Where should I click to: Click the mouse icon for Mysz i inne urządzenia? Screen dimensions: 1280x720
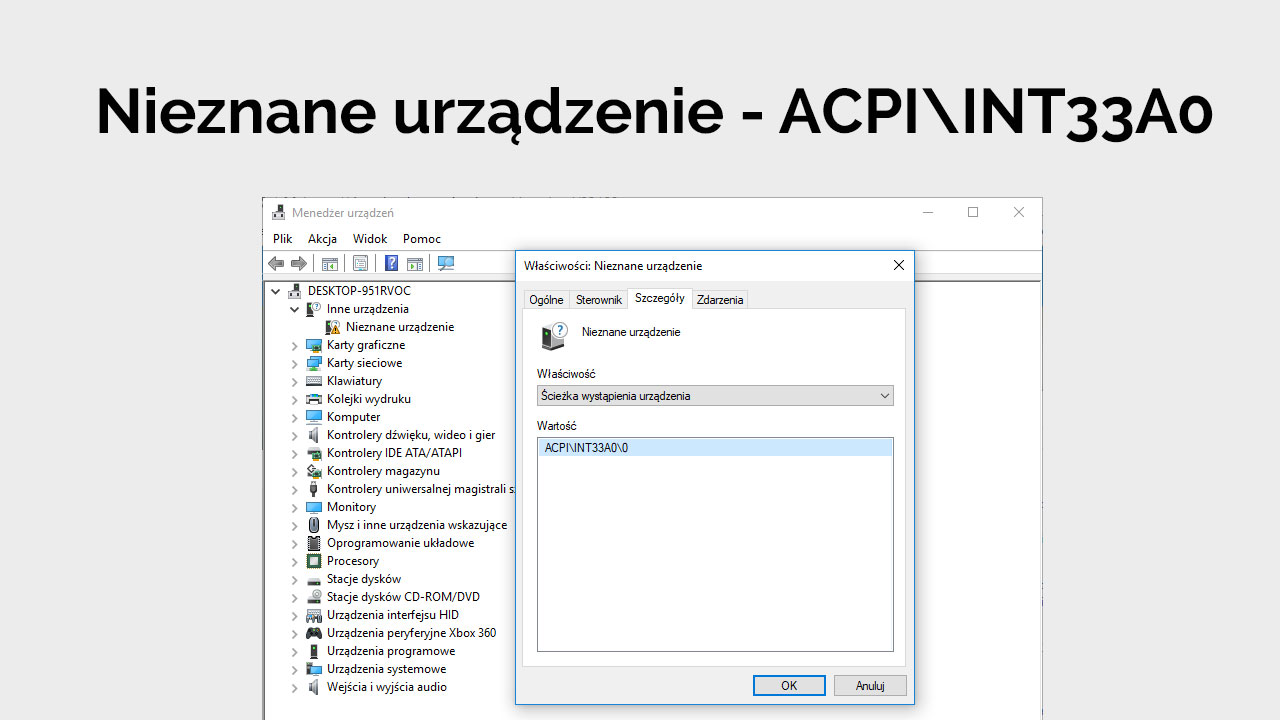[314, 525]
